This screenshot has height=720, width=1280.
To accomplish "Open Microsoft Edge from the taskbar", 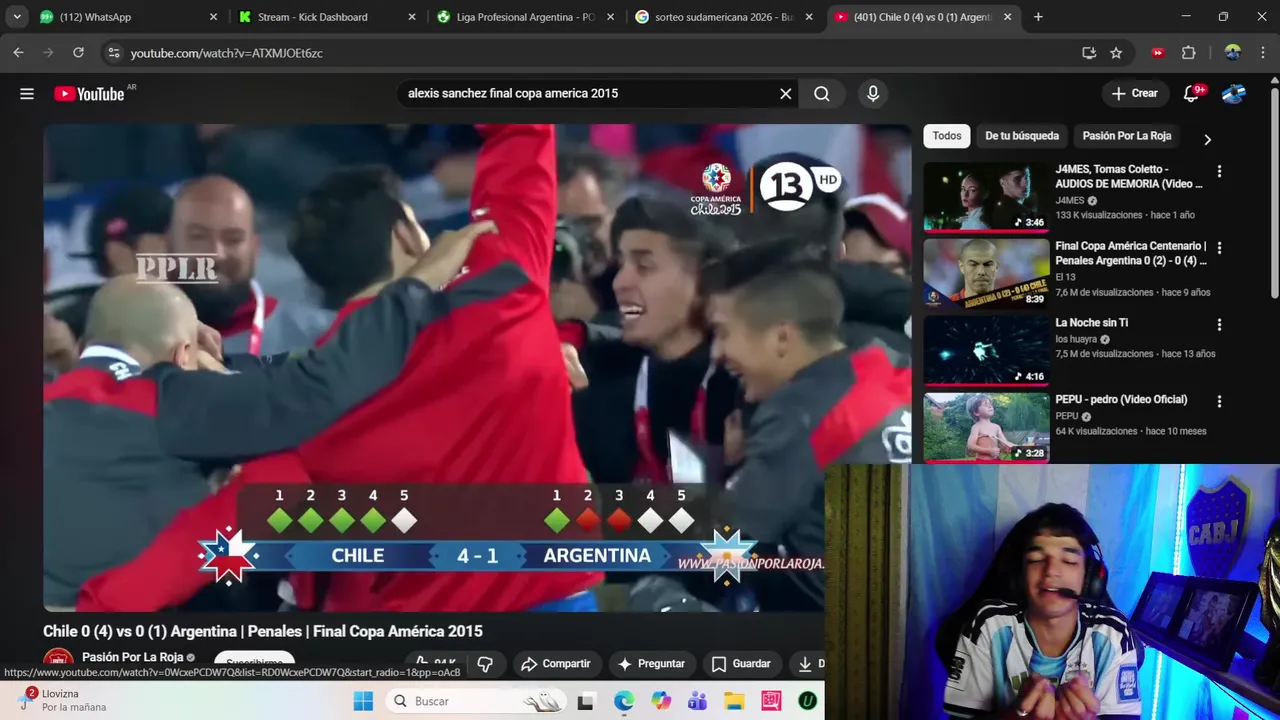I will coord(624,701).
